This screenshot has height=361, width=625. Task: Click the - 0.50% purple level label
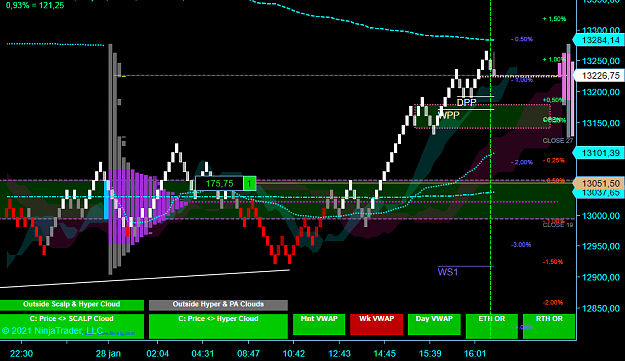(522, 39)
